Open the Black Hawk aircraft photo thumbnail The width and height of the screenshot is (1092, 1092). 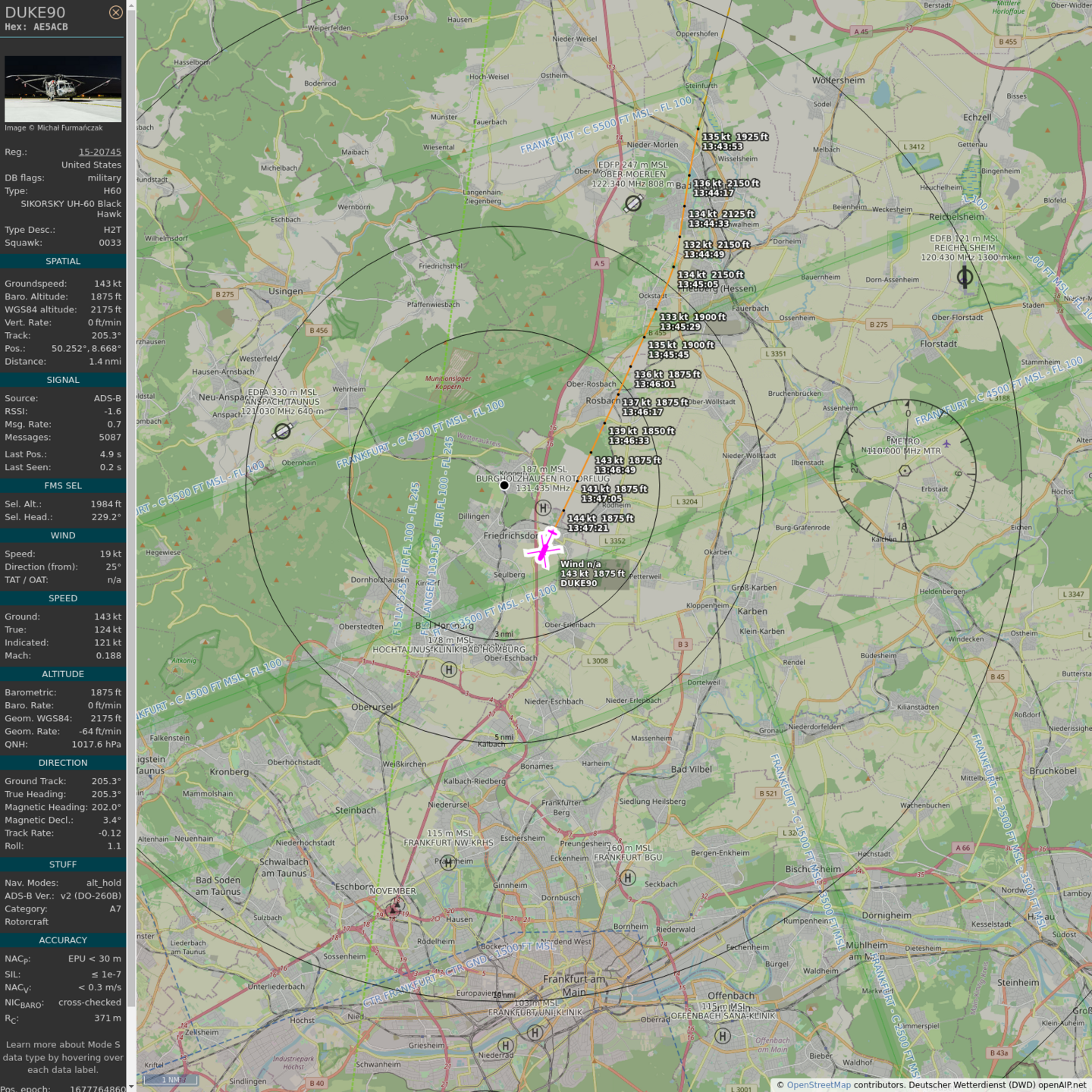coord(63,89)
